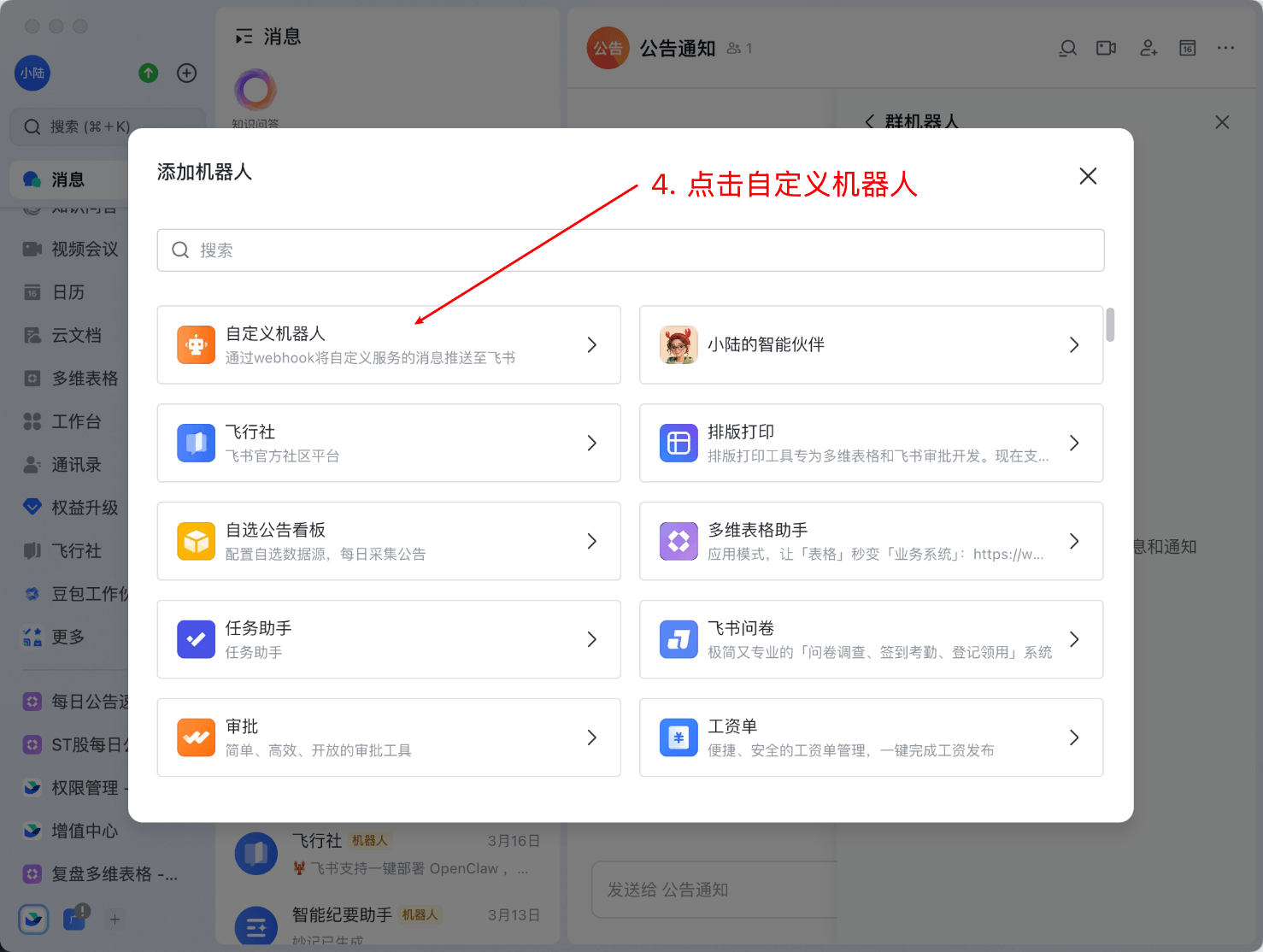Open 日历 in the sidebar
This screenshot has height=952, width=1263.
coord(55,292)
